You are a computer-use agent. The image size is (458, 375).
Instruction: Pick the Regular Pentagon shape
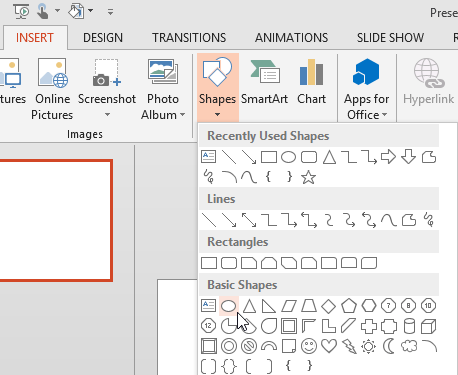[349, 306]
